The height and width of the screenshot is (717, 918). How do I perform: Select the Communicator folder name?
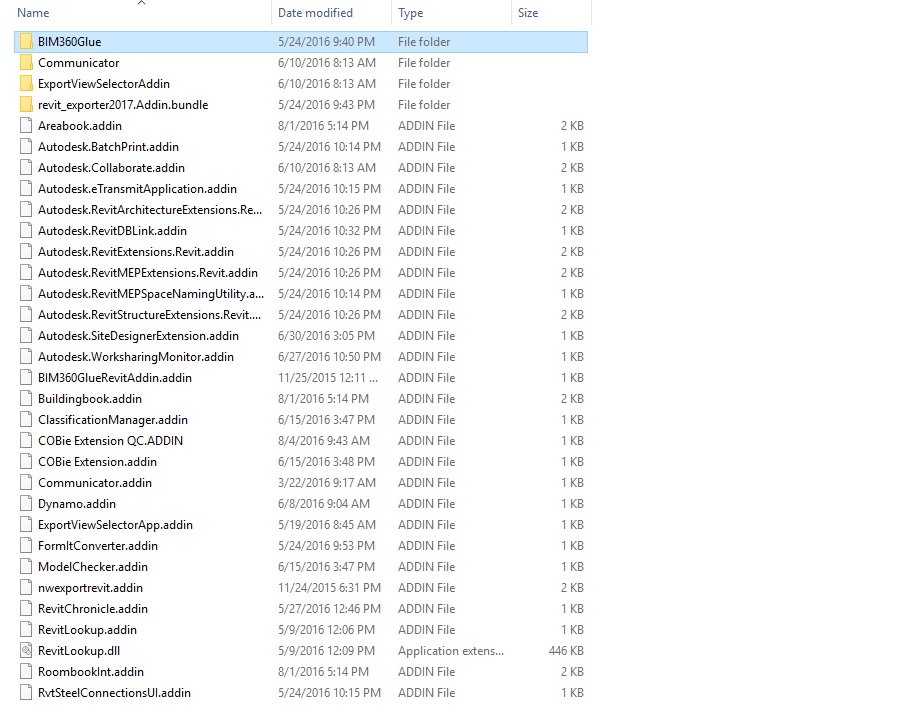click(x=78, y=63)
